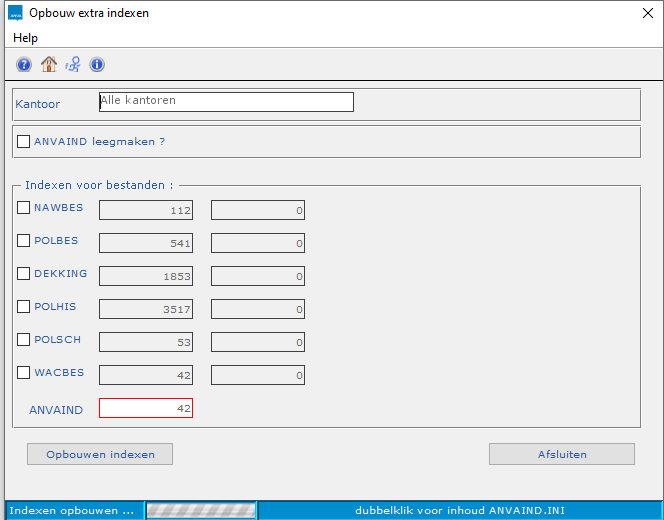Screen dimensions: 664x520
Task: Enable the ANVAIND leegmaken checkbox
Action: pos(24,142)
